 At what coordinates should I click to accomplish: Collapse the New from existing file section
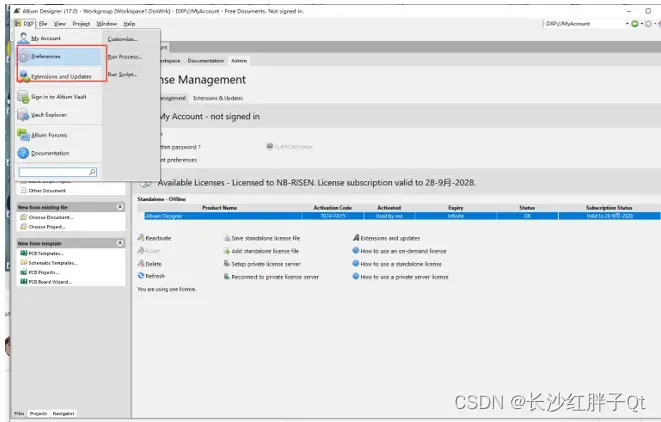pos(120,207)
